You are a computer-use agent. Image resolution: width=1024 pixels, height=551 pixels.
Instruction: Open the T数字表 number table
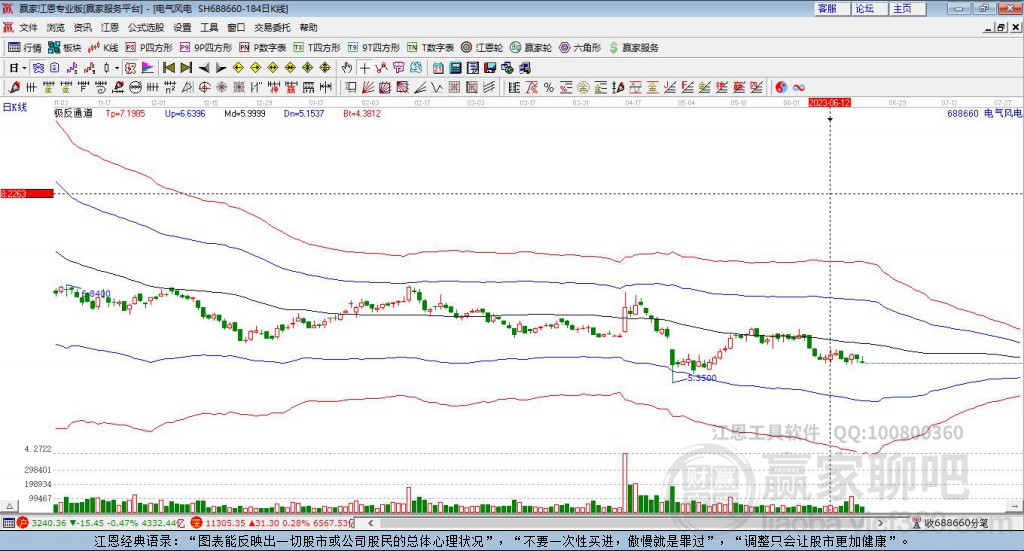pos(430,48)
